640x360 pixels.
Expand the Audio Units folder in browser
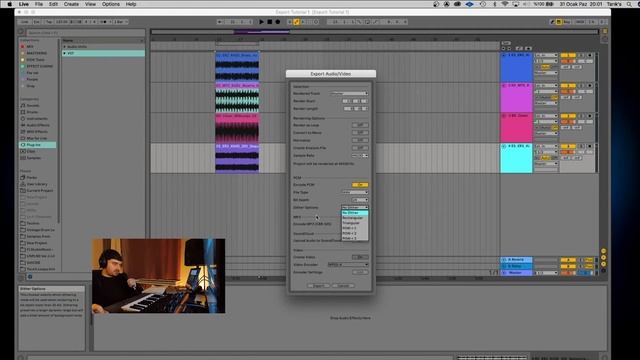[x=64, y=47]
